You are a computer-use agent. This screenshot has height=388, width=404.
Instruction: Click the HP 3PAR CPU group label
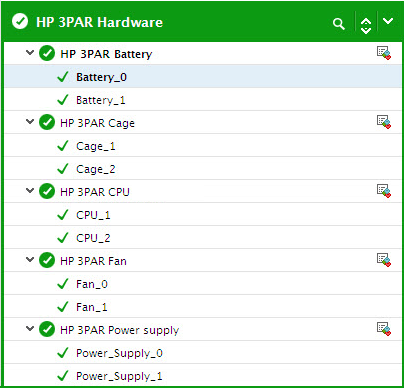tap(95, 192)
